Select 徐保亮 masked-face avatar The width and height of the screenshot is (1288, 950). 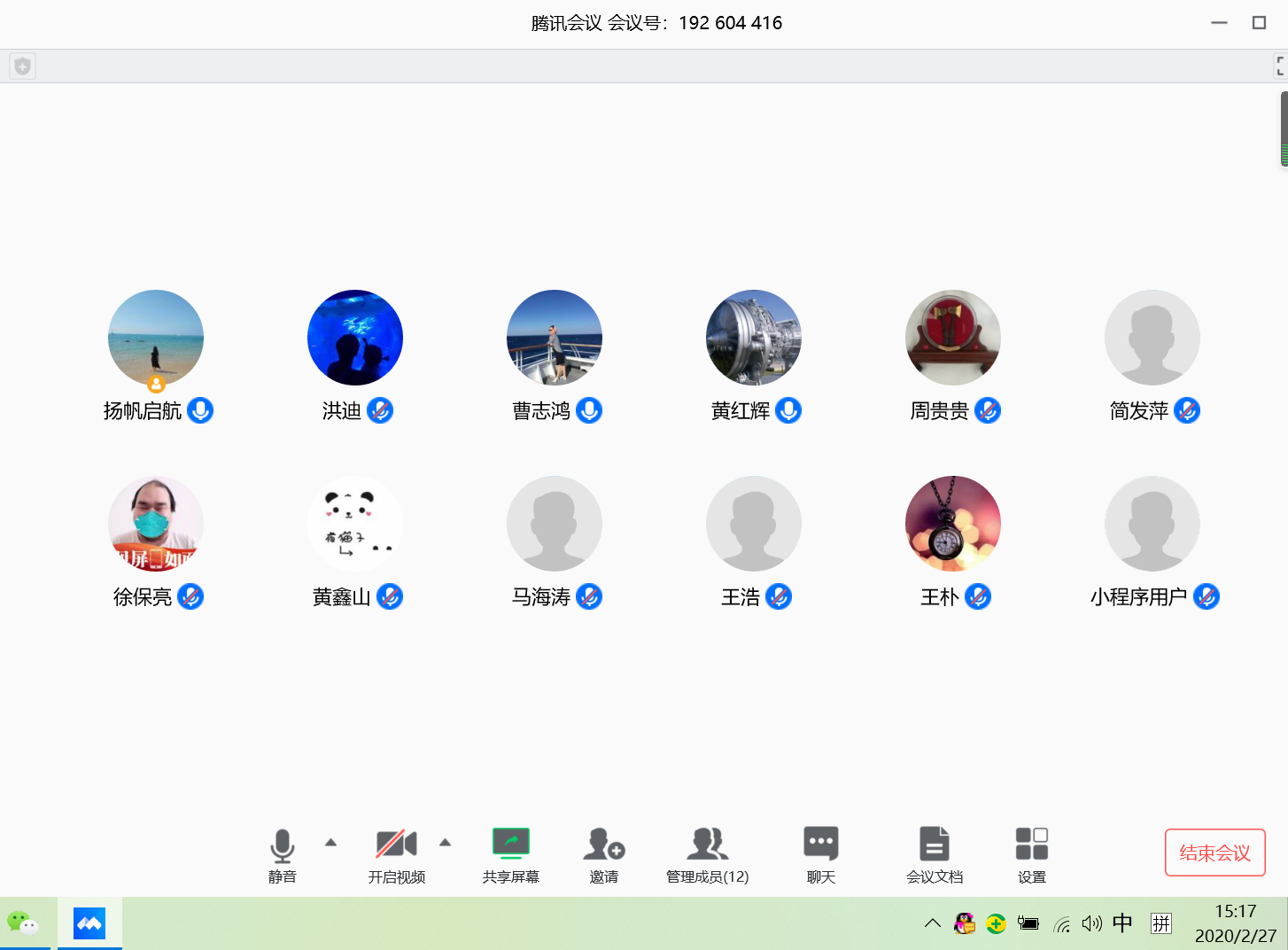coord(156,524)
